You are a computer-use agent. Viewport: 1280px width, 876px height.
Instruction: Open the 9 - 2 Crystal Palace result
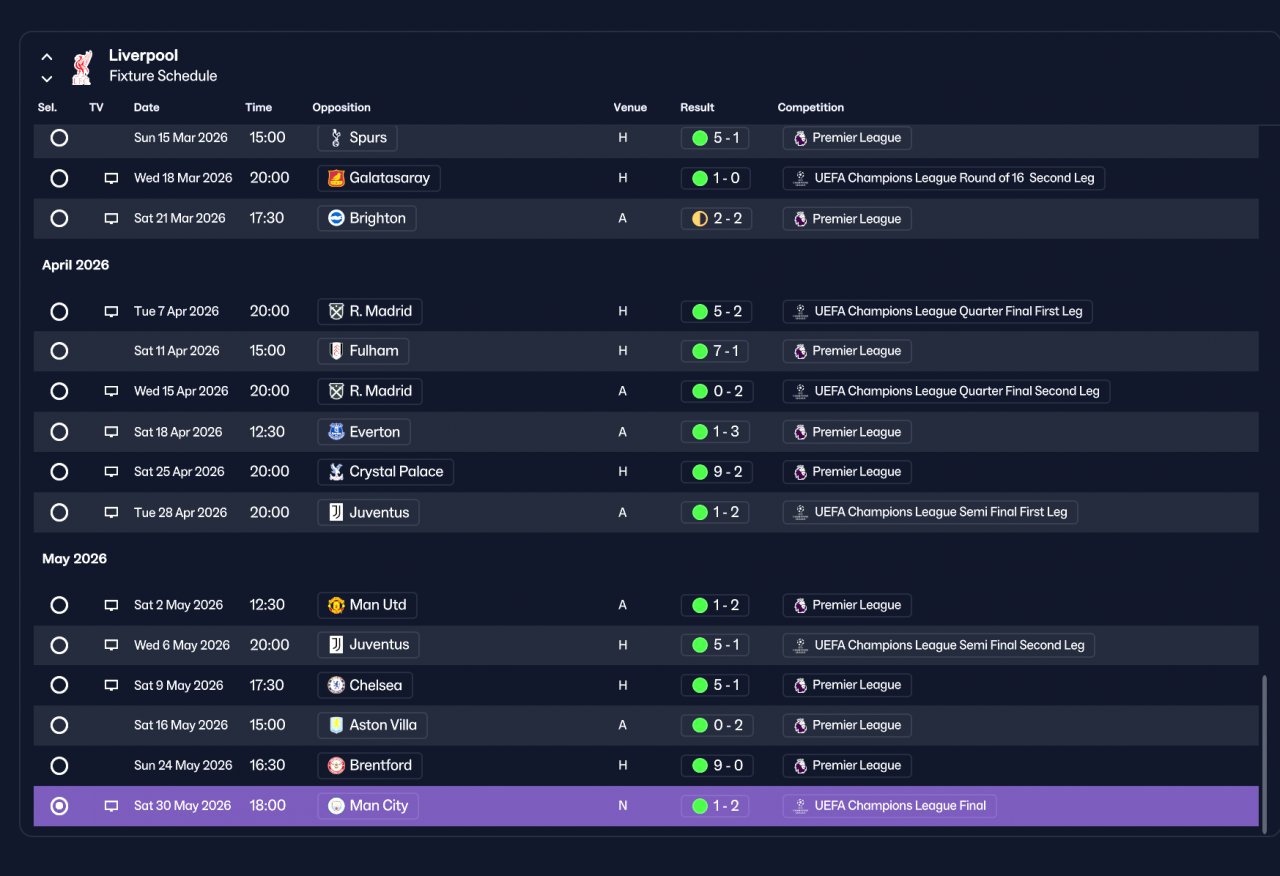coord(716,472)
